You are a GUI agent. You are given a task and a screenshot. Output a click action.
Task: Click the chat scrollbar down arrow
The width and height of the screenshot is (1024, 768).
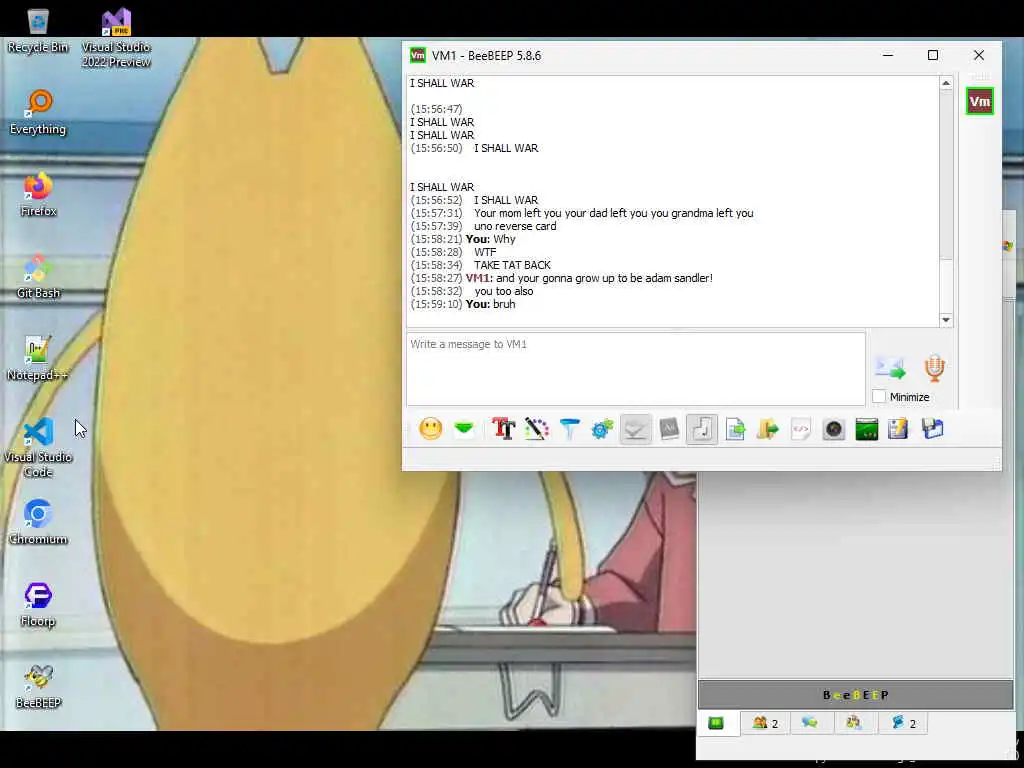point(946,320)
